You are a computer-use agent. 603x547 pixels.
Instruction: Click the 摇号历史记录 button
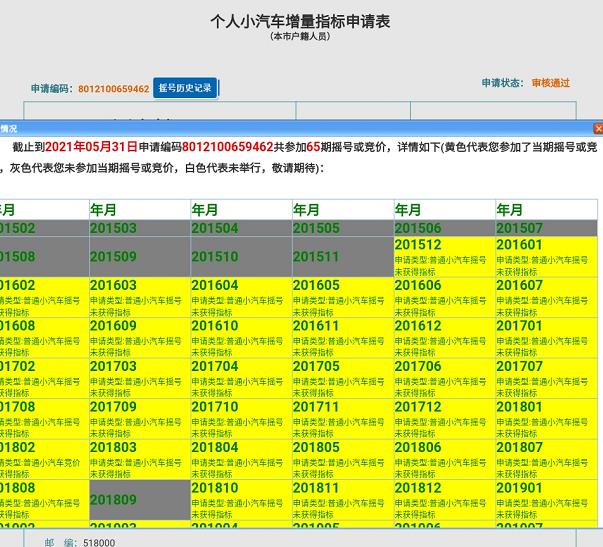(185, 88)
